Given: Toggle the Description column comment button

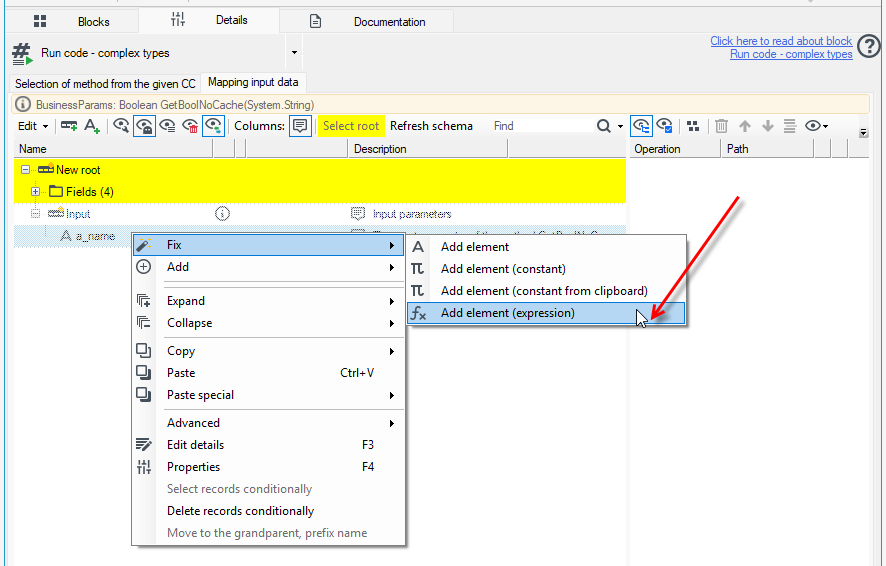Looking at the screenshot, I should (x=300, y=126).
